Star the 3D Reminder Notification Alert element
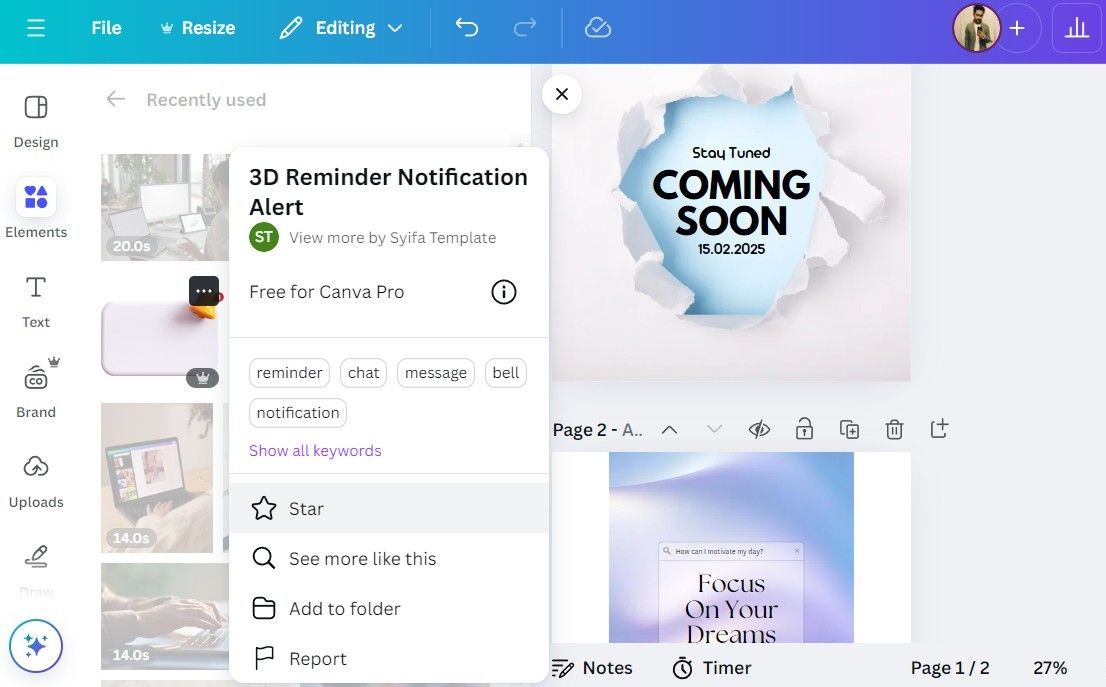Viewport: 1106px width, 687px height. point(305,508)
